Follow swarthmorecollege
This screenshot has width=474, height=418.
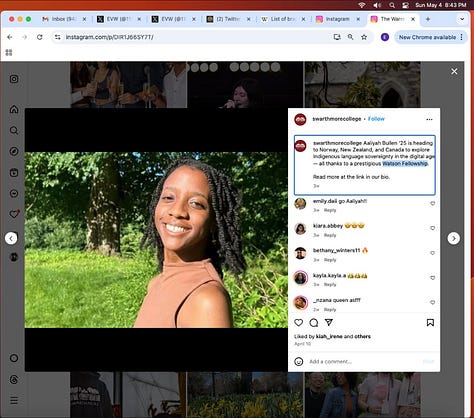point(376,119)
